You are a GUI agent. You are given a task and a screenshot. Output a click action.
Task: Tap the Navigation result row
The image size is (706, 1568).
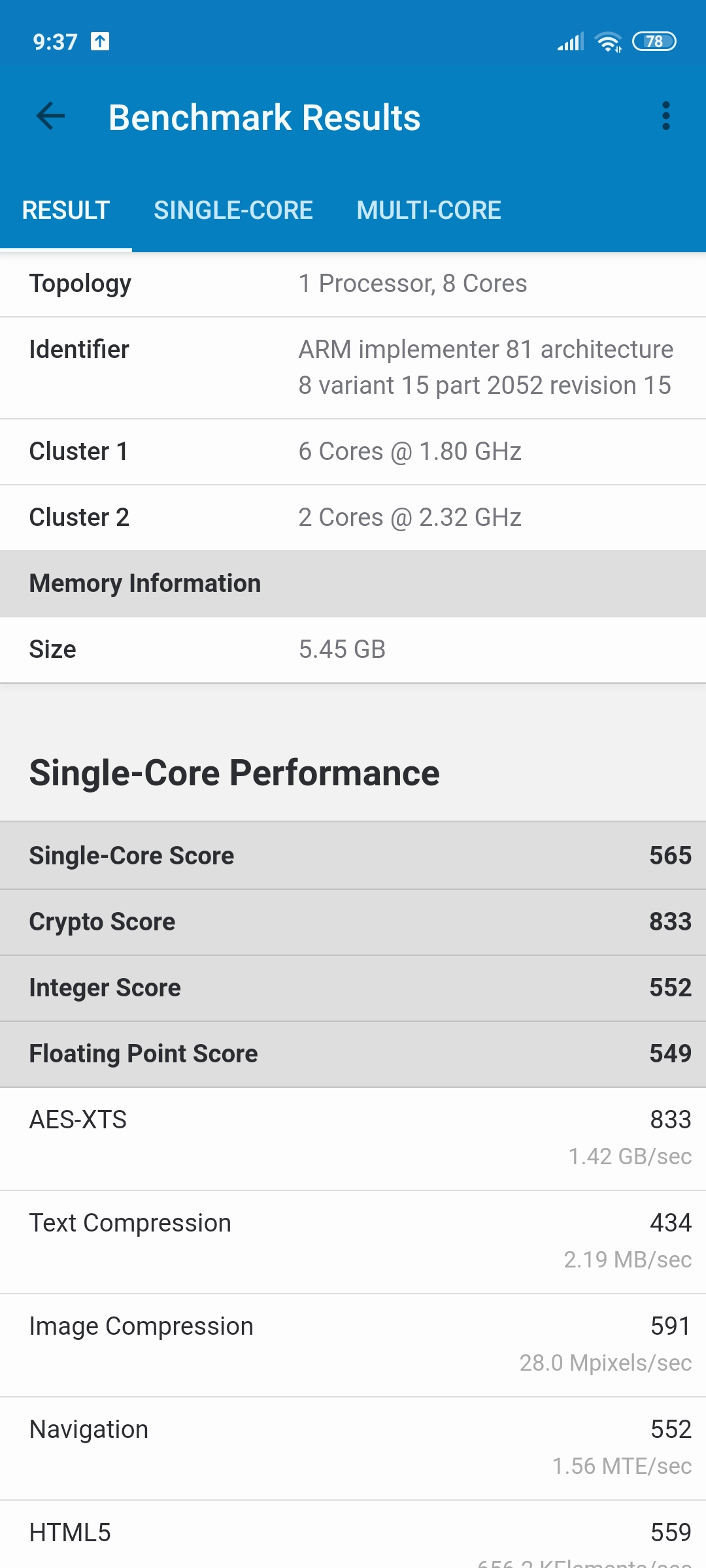[353, 1448]
